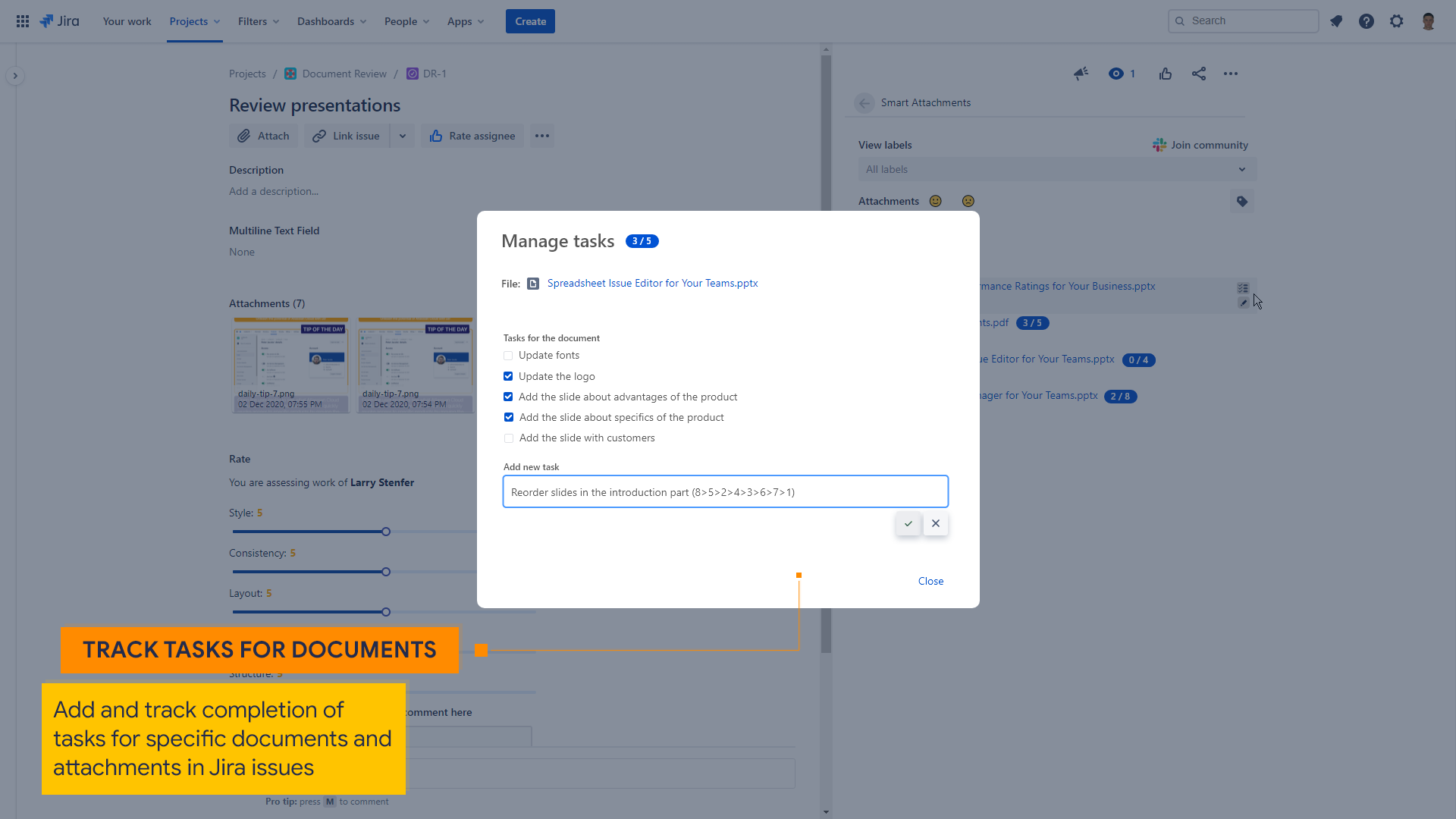1456x819 pixels.
Task: Click the share issue icon
Action: (x=1199, y=74)
